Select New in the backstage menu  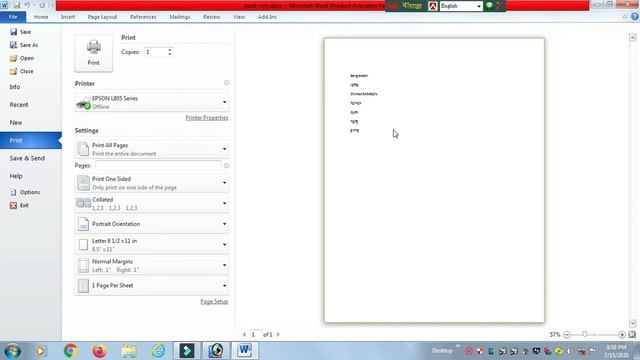coord(16,122)
